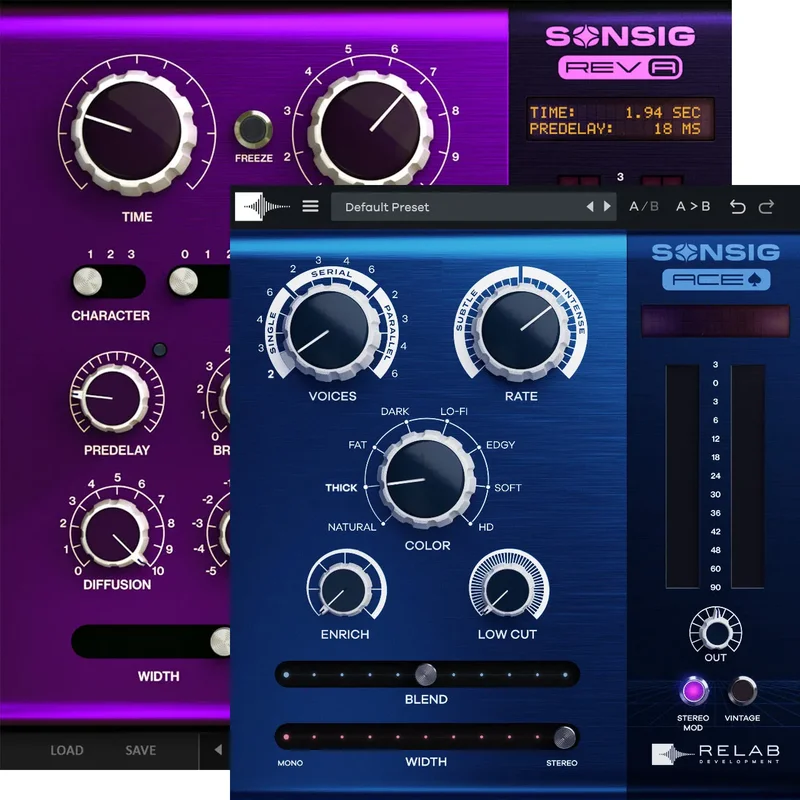Screen dimensions: 800x800
Task: Click the large numbered knob right of Freeze
Action: coord(371,130)
